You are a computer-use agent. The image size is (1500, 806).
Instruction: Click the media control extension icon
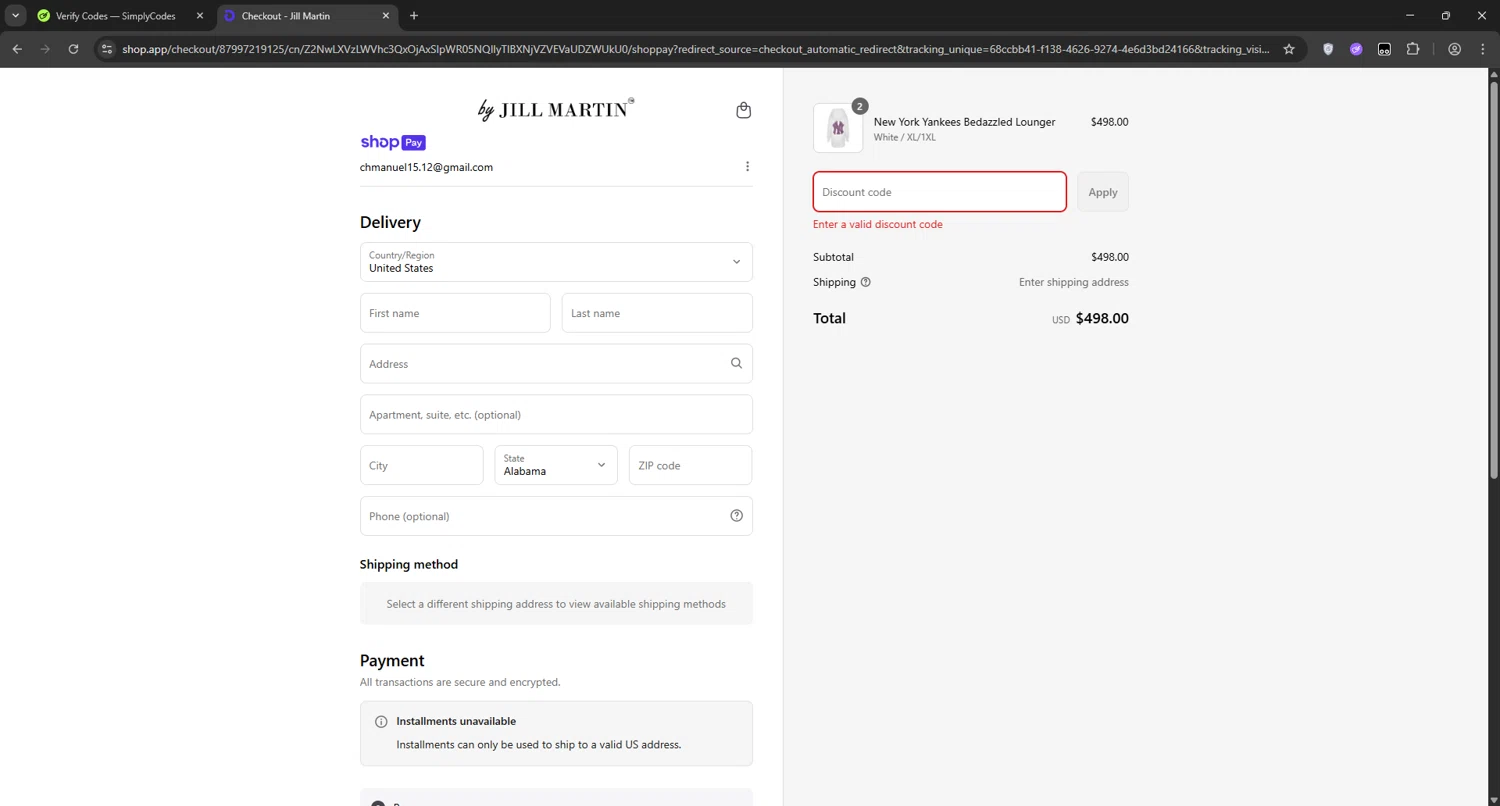click(1384, 49)
